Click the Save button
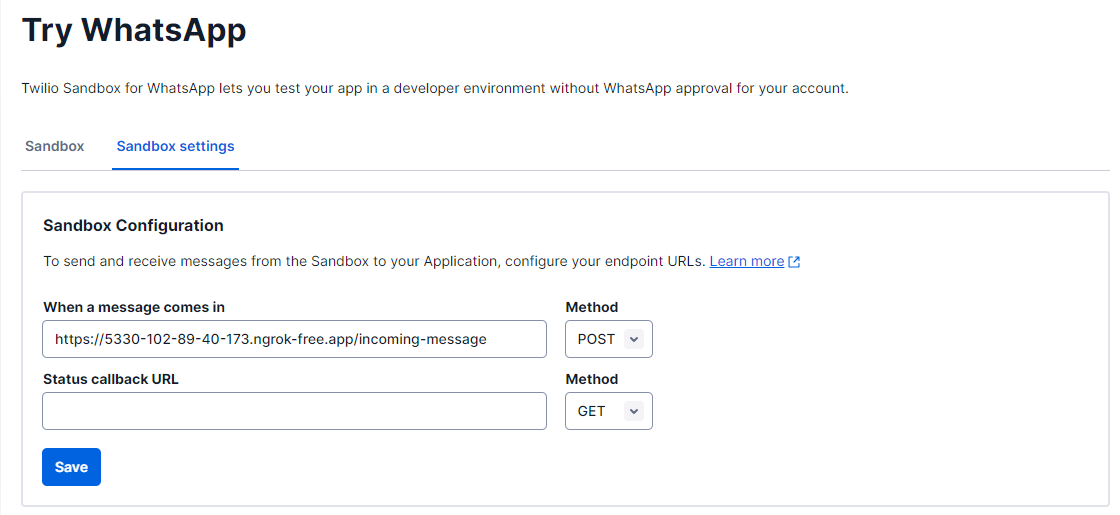 click(71, 467)
